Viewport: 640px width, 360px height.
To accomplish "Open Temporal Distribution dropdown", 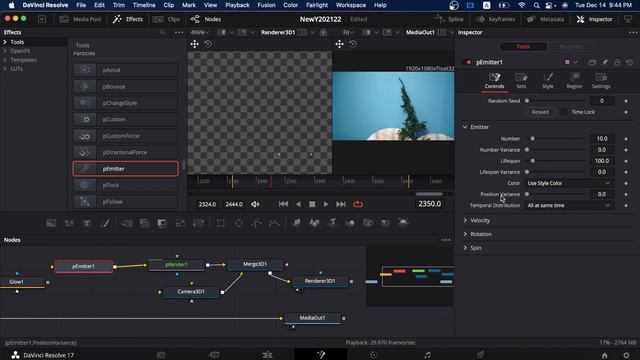I will [569, 205].
